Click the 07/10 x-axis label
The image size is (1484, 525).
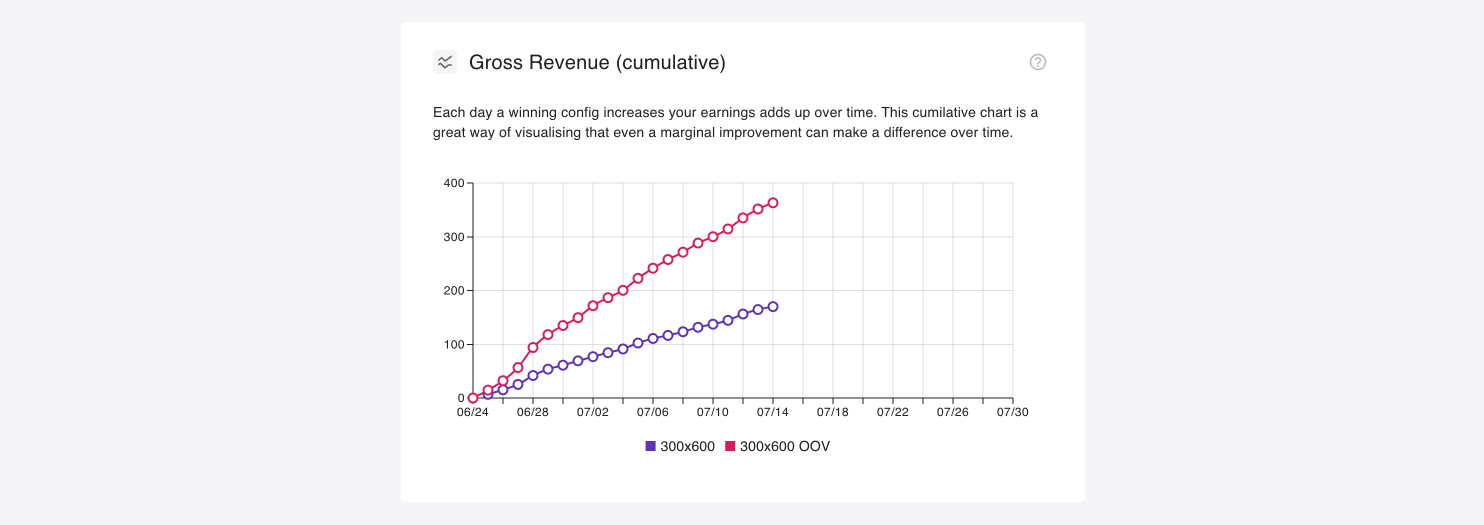pos(713,411)
